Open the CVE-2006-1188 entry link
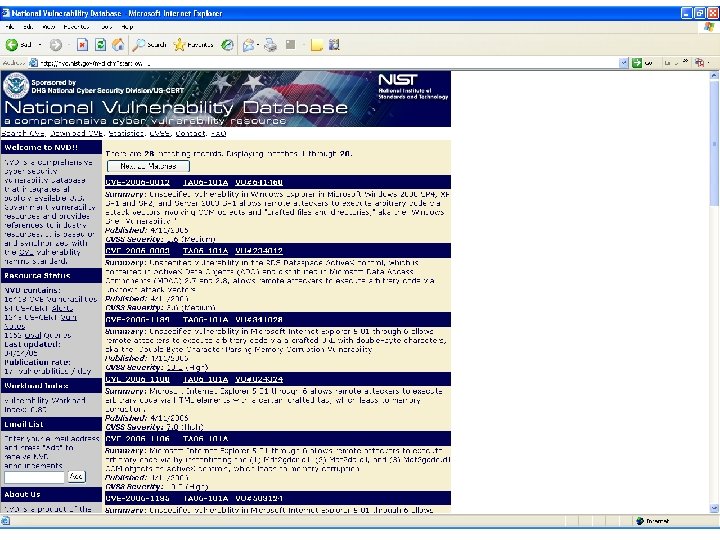 [137, 379]
